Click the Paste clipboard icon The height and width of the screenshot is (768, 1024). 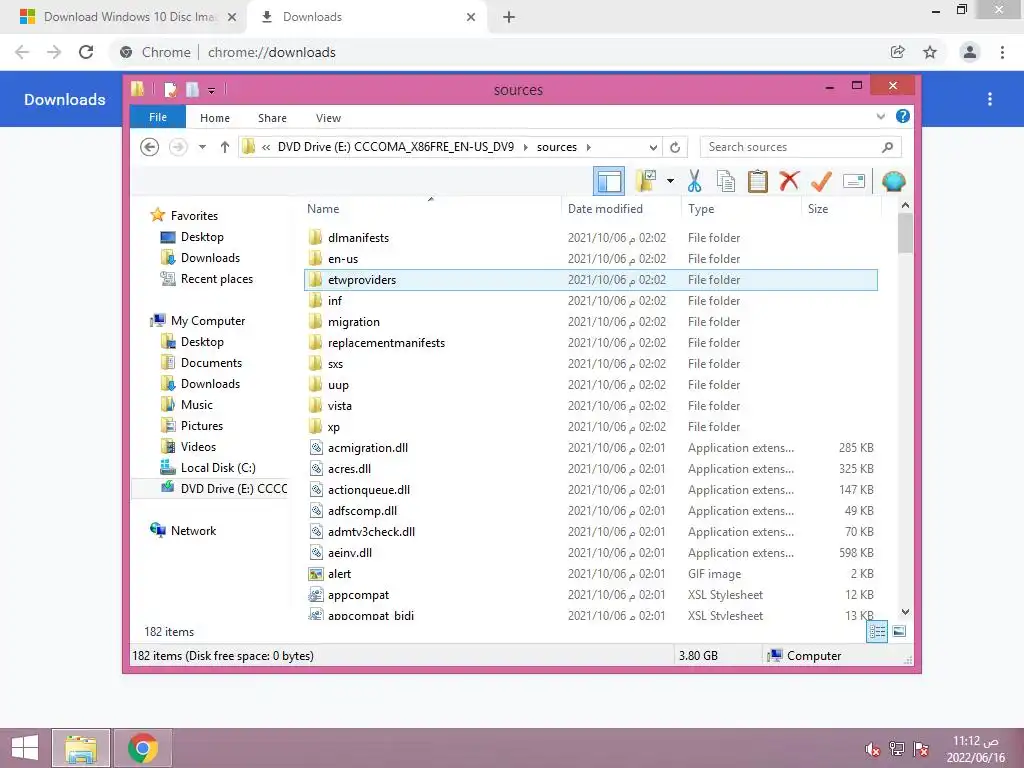758,181
